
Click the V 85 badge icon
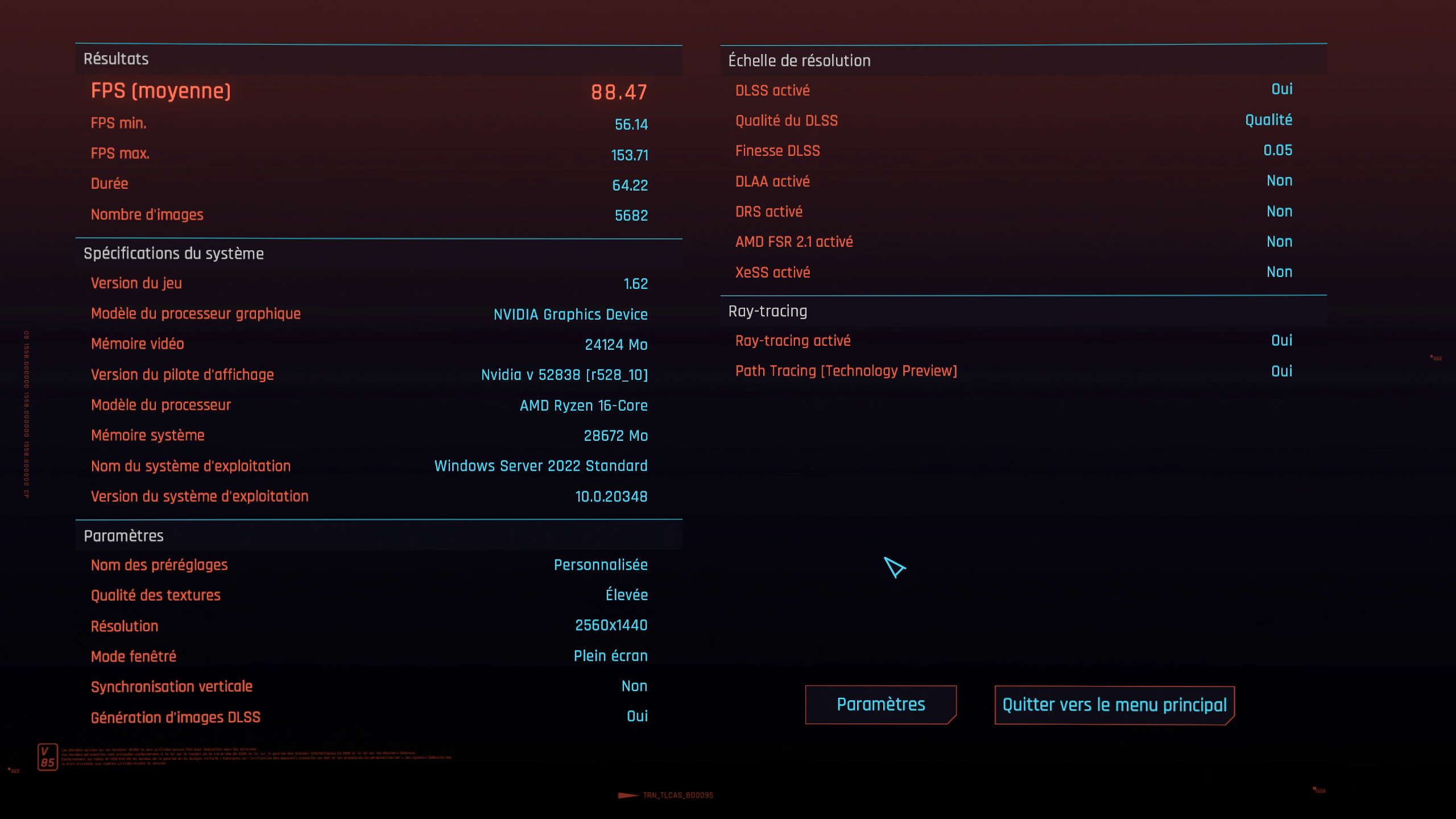click(x=48, y=757)
